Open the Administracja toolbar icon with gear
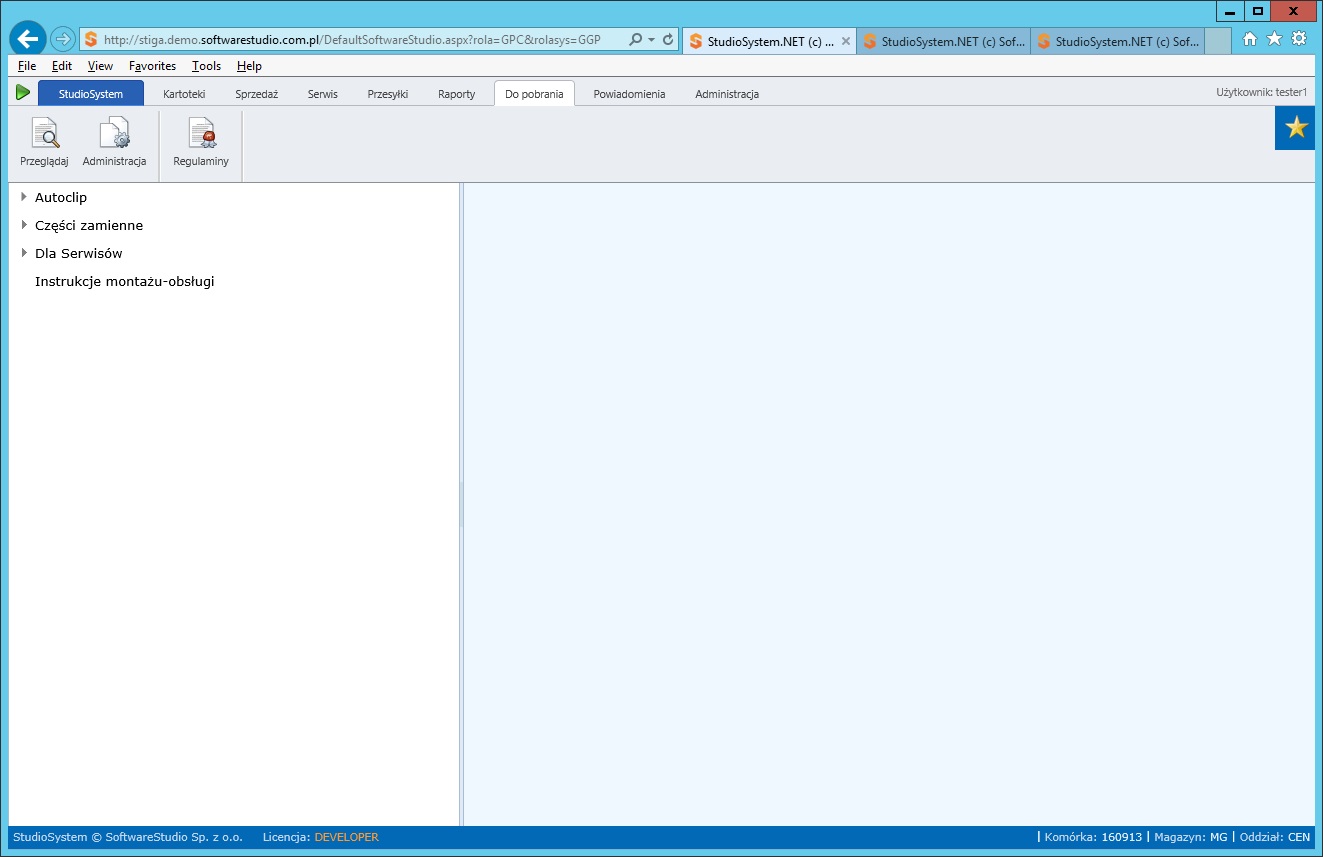The width and height of the screenshot is (1323, 857). tap(114, 142)
